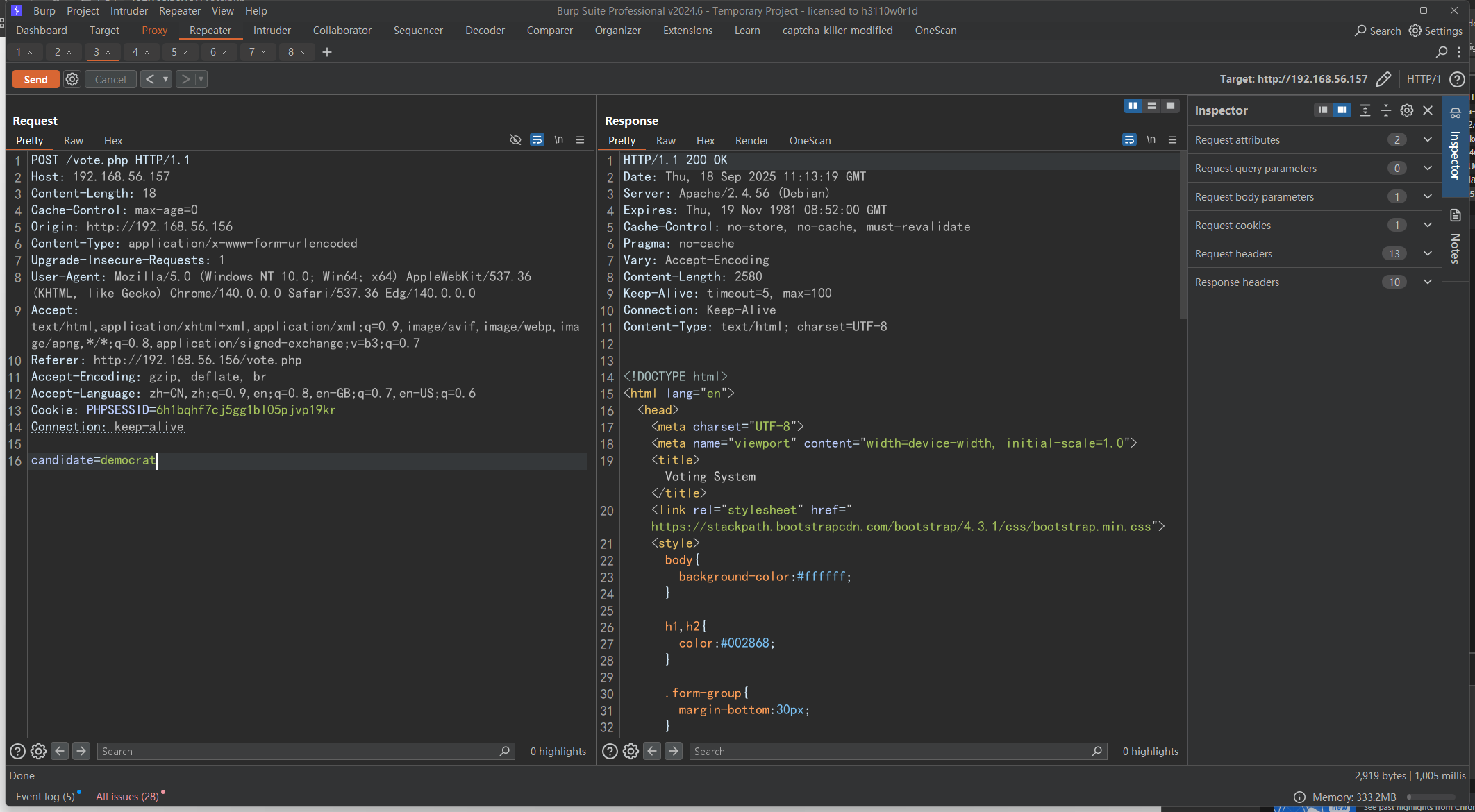The height and width of the screenshot is (812, 1475).
Task: Click the Response vertical scrollbar
Action: point(1183,236)
